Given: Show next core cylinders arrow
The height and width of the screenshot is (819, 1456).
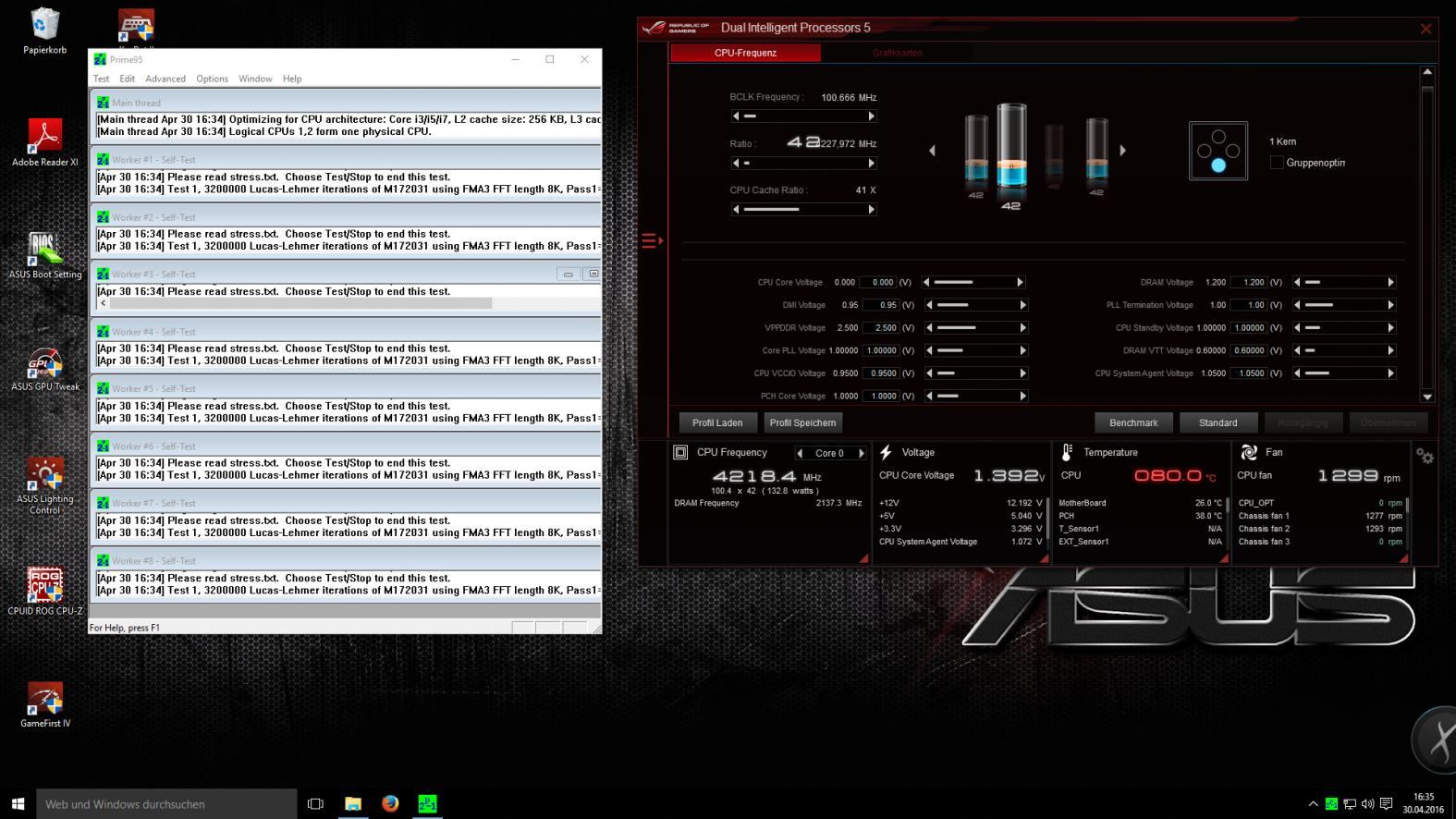Looking at the screenshot, I should coord(1122,150).
